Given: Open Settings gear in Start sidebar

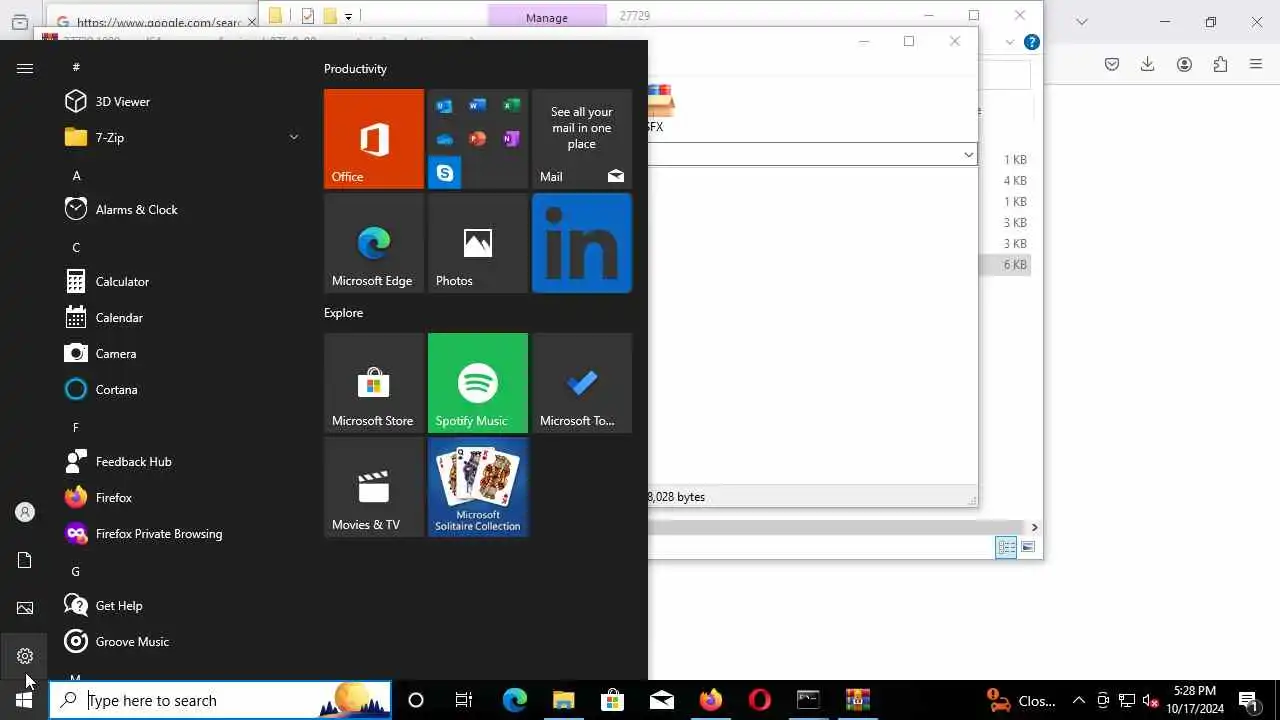Looking at the screenshot, I should 25,656.
